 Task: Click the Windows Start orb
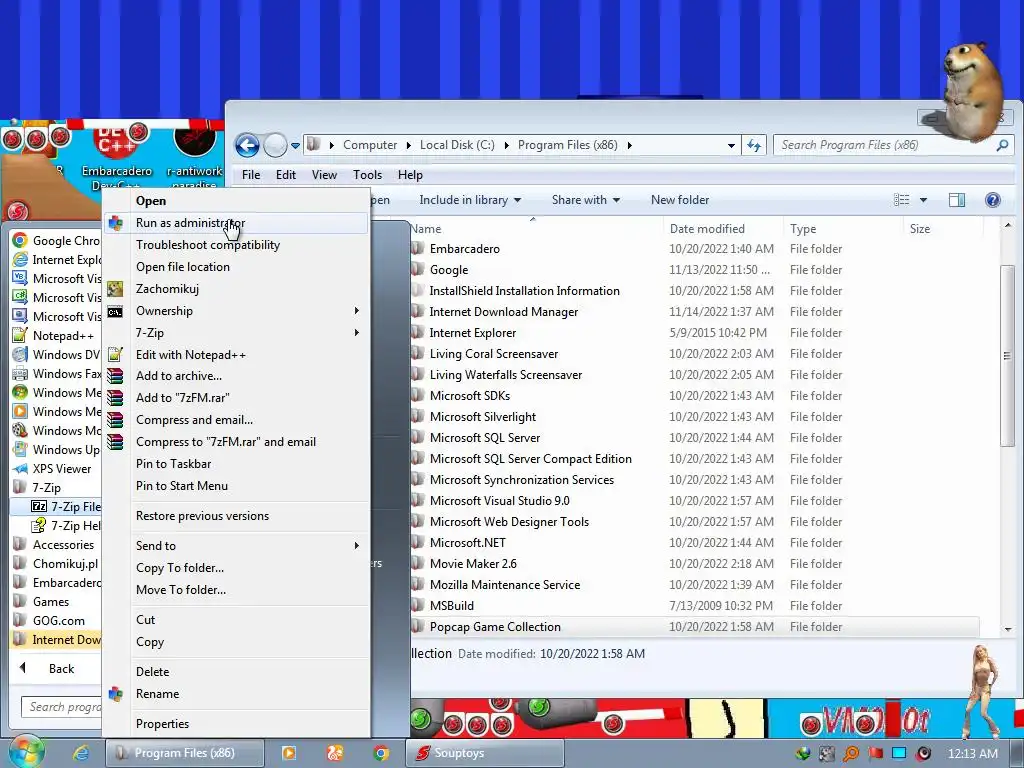[x=26, y=752]
